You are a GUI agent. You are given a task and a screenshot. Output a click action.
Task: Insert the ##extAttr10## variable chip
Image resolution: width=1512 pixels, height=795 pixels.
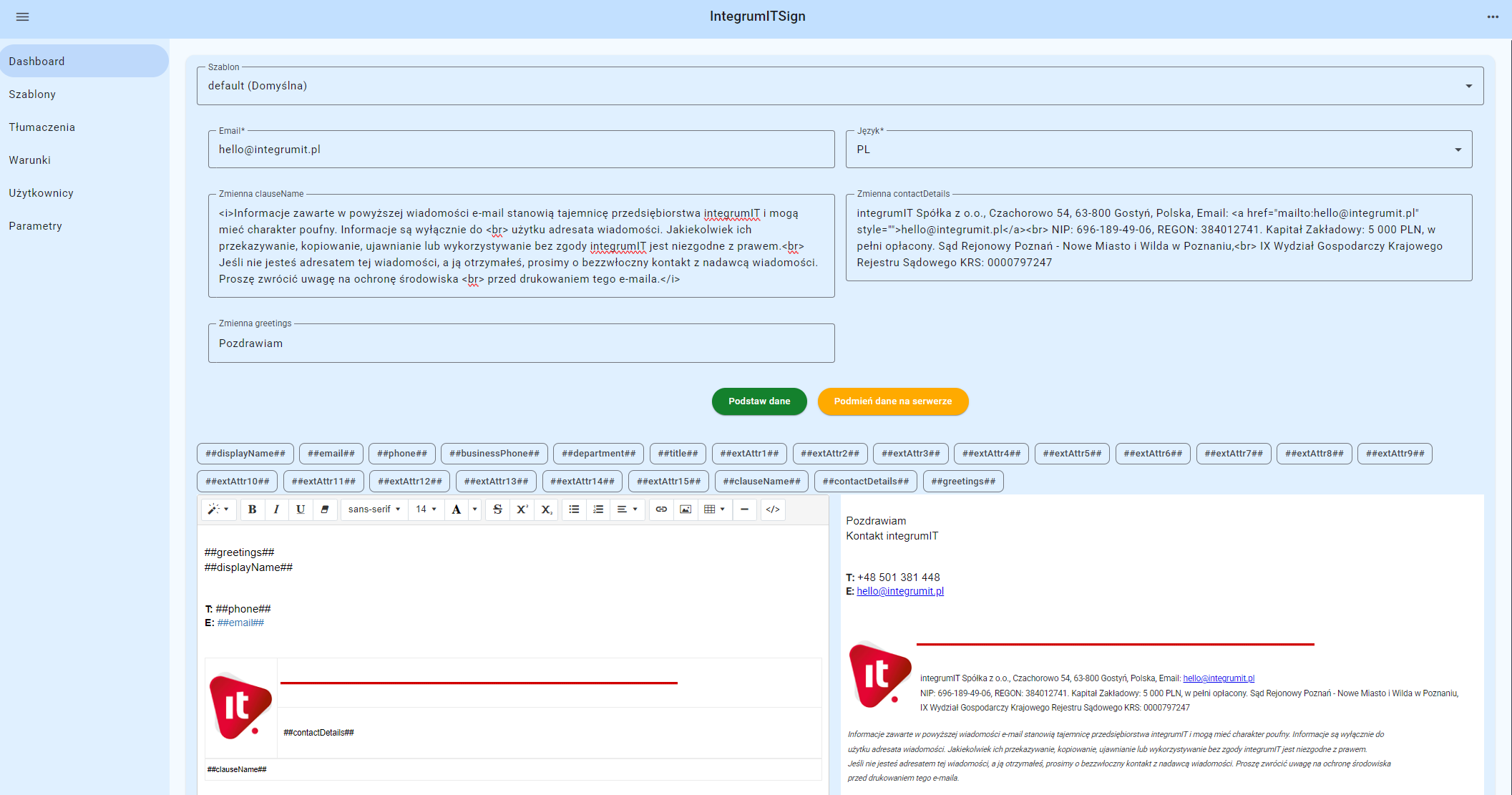pos(238,482)
